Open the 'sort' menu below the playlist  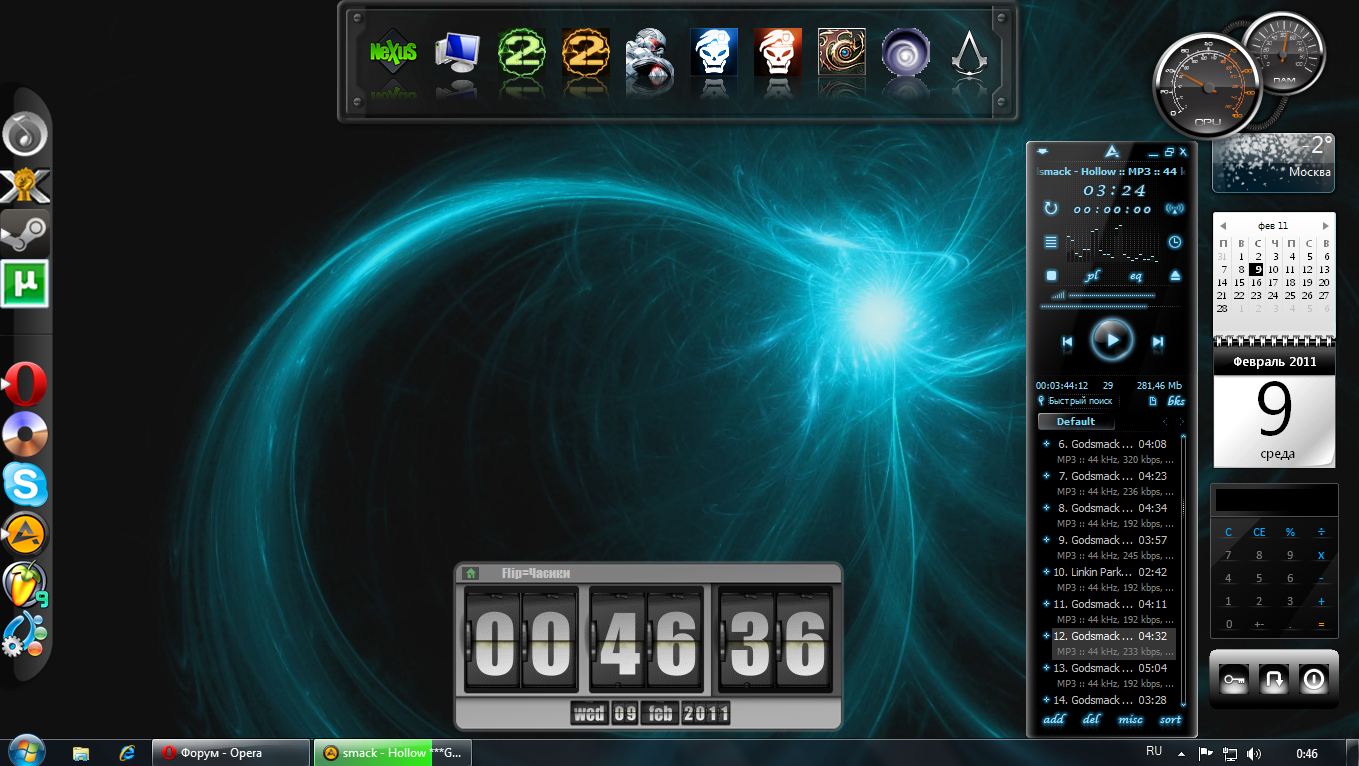1170,720
